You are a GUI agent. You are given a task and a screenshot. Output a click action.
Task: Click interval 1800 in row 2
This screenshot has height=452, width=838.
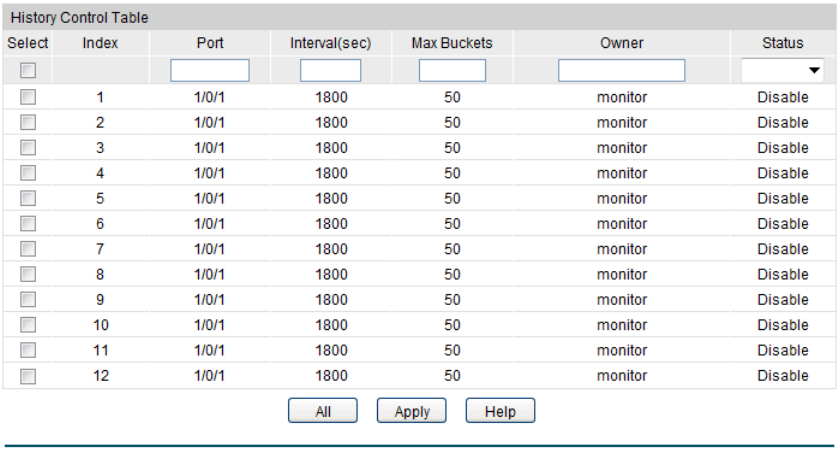click(x=331, y=122)
